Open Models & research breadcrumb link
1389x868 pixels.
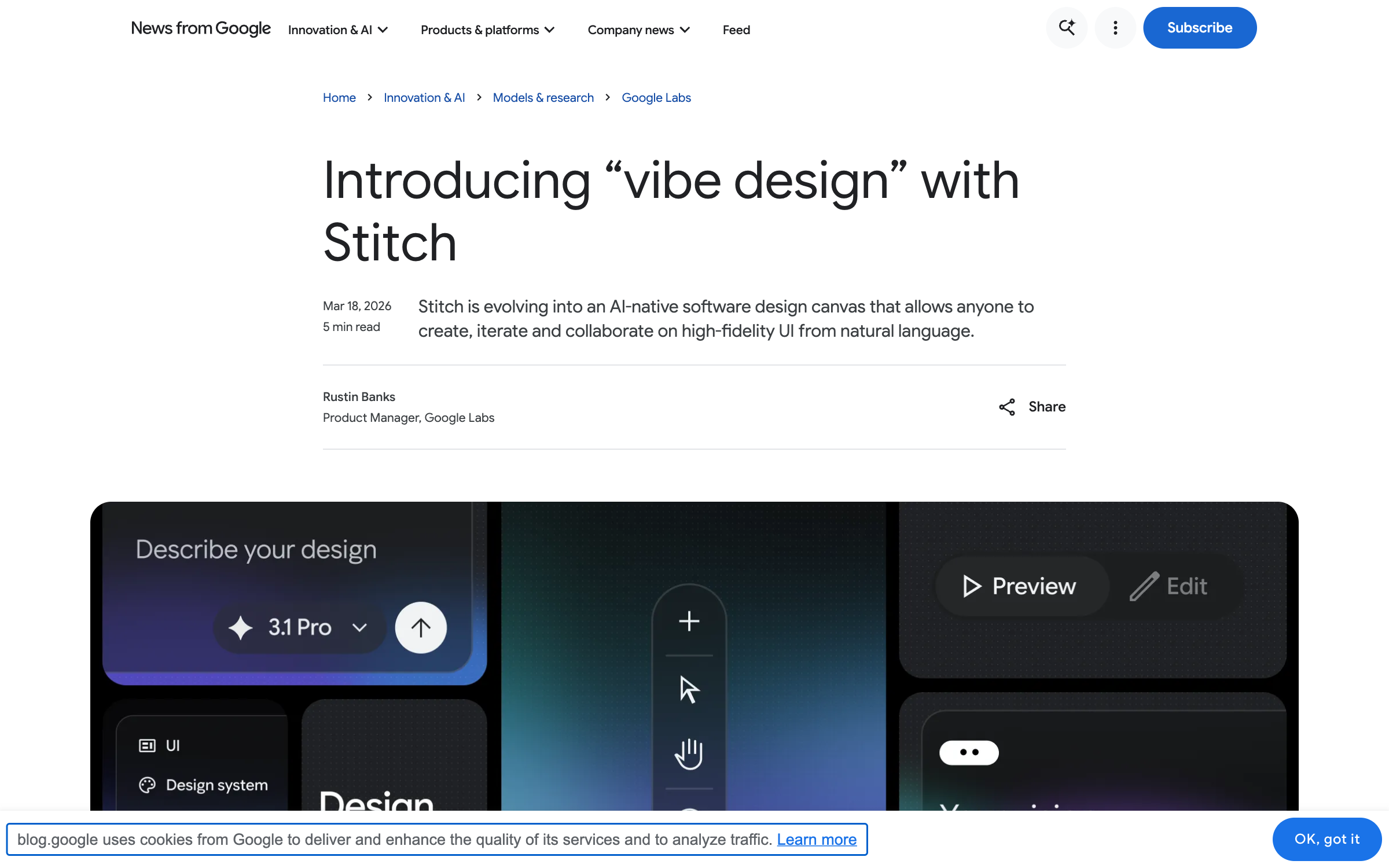(x=543, y=98)
